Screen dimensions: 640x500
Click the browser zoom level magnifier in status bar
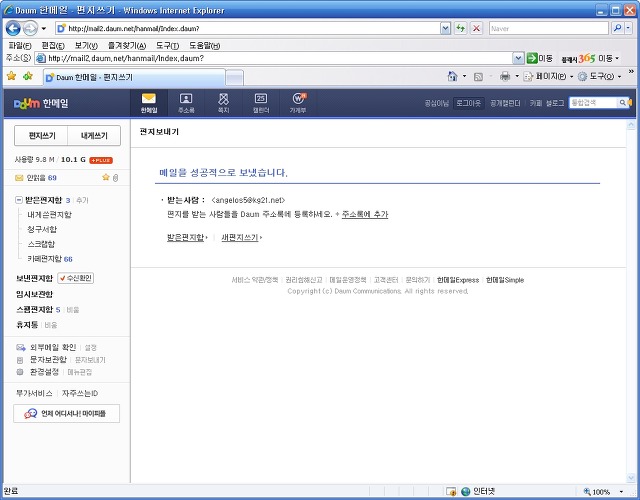[x=587, y=491]
